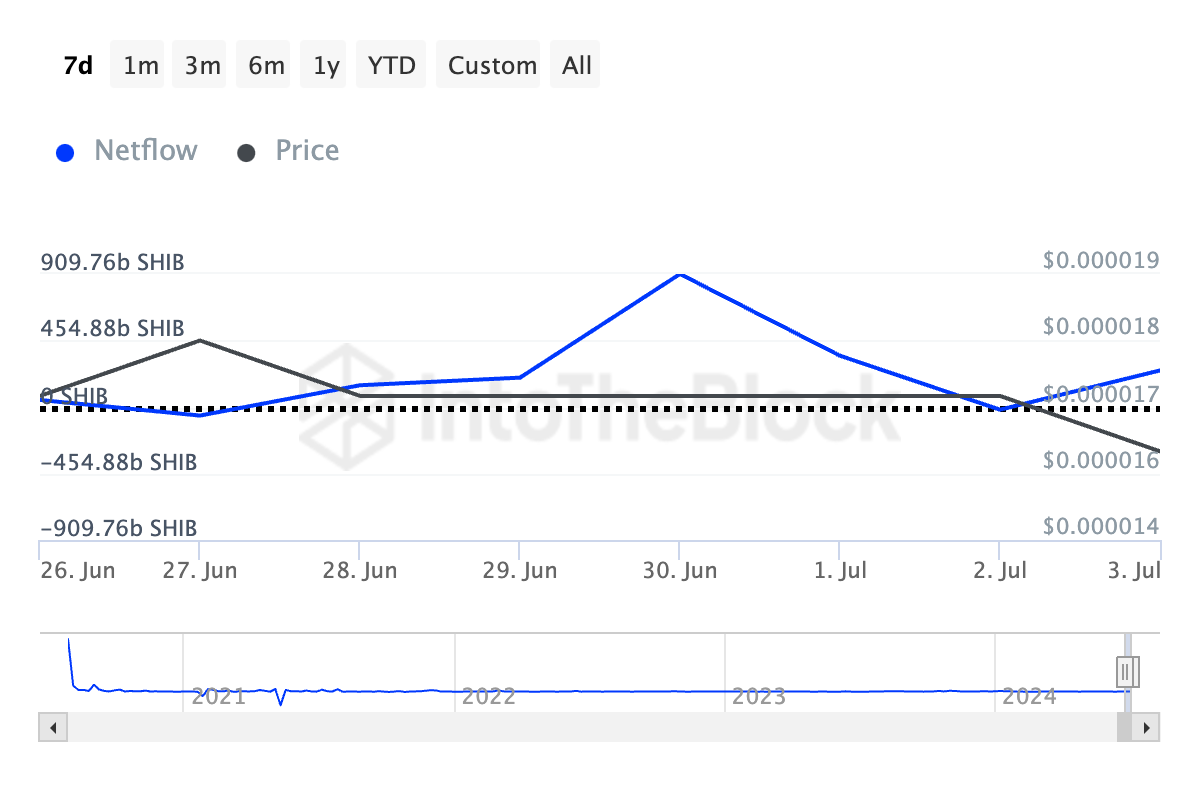Image resolution: width=1200 pixels, height=800 pixels.
Task: Toggle the Price series legend
Action: point(307,151)
